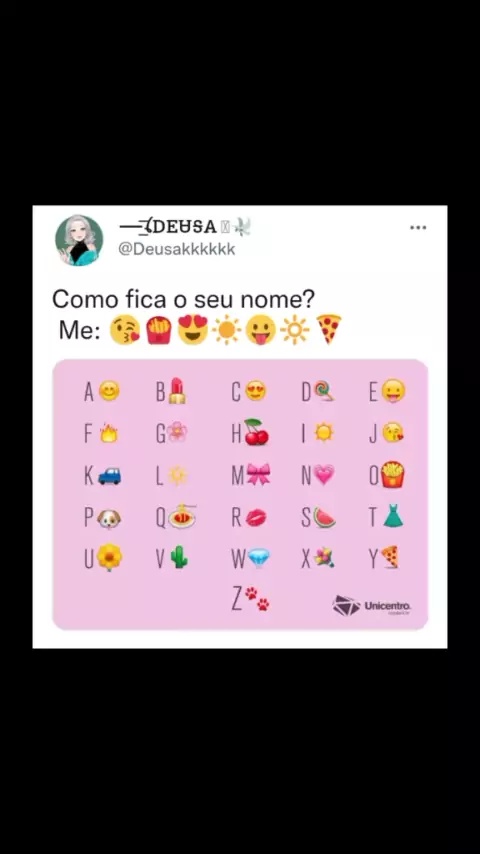Click the Unicentro logo

(372, 606)
